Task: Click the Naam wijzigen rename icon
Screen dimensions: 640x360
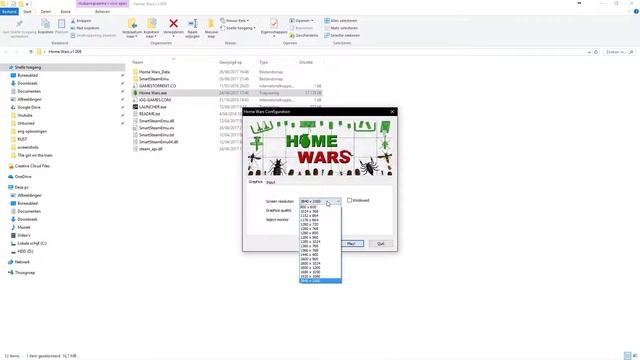Action: point(193,24)
